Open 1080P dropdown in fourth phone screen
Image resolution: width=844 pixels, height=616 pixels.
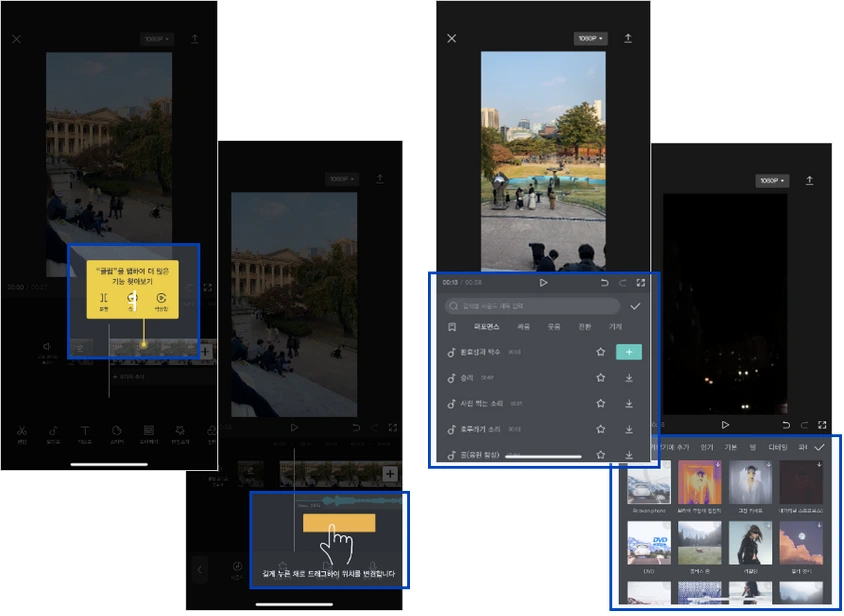click(772, 181)
